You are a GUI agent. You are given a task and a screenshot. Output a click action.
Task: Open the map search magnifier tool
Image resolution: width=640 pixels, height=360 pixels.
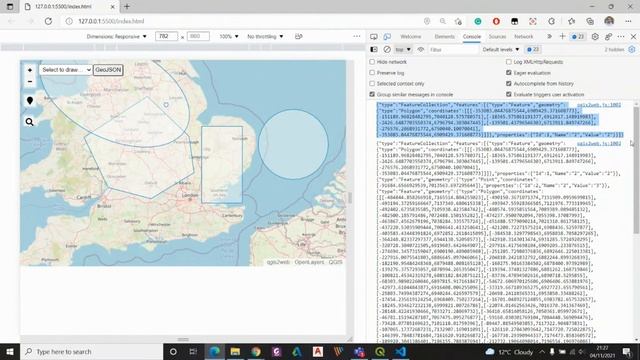click(x=30, y=122)
